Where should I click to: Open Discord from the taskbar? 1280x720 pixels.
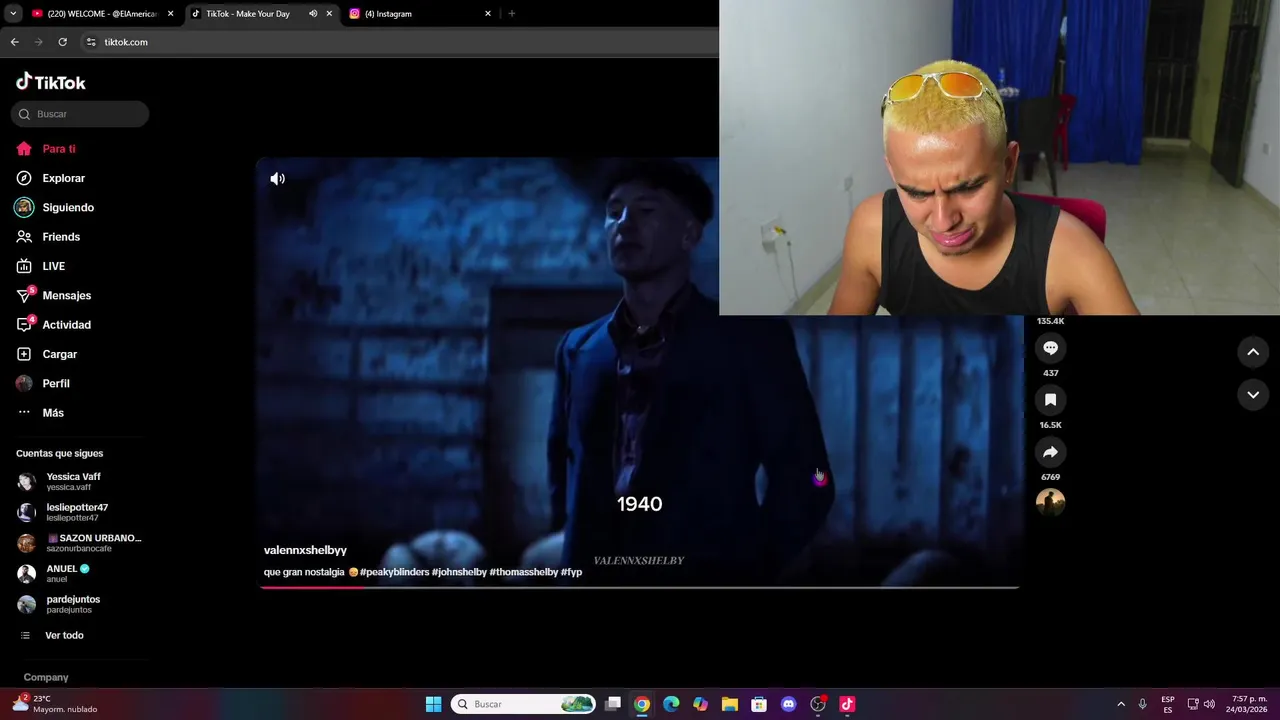(788, 704)
